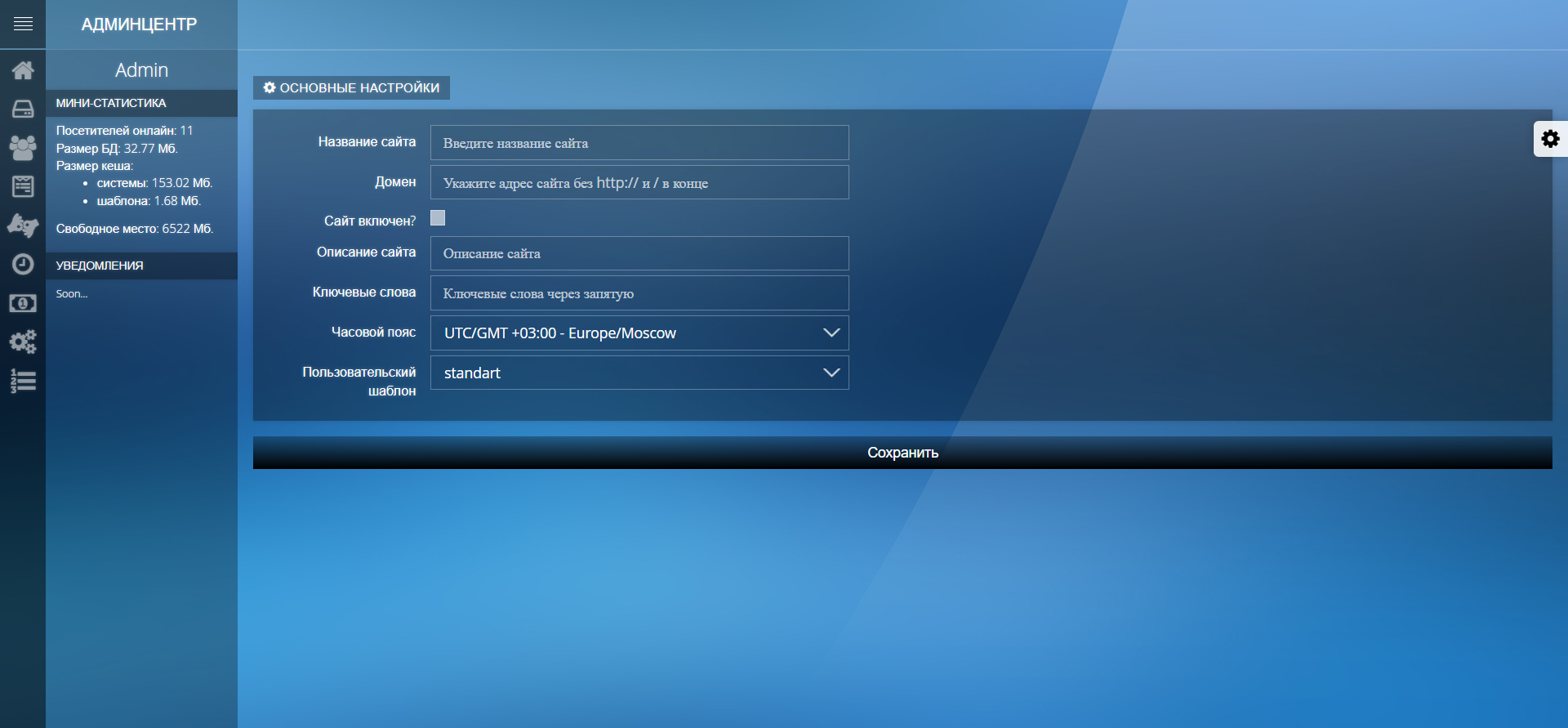Click the newspaper icon in the sidebar
The image size is (1568, 728).
(23, 187)
